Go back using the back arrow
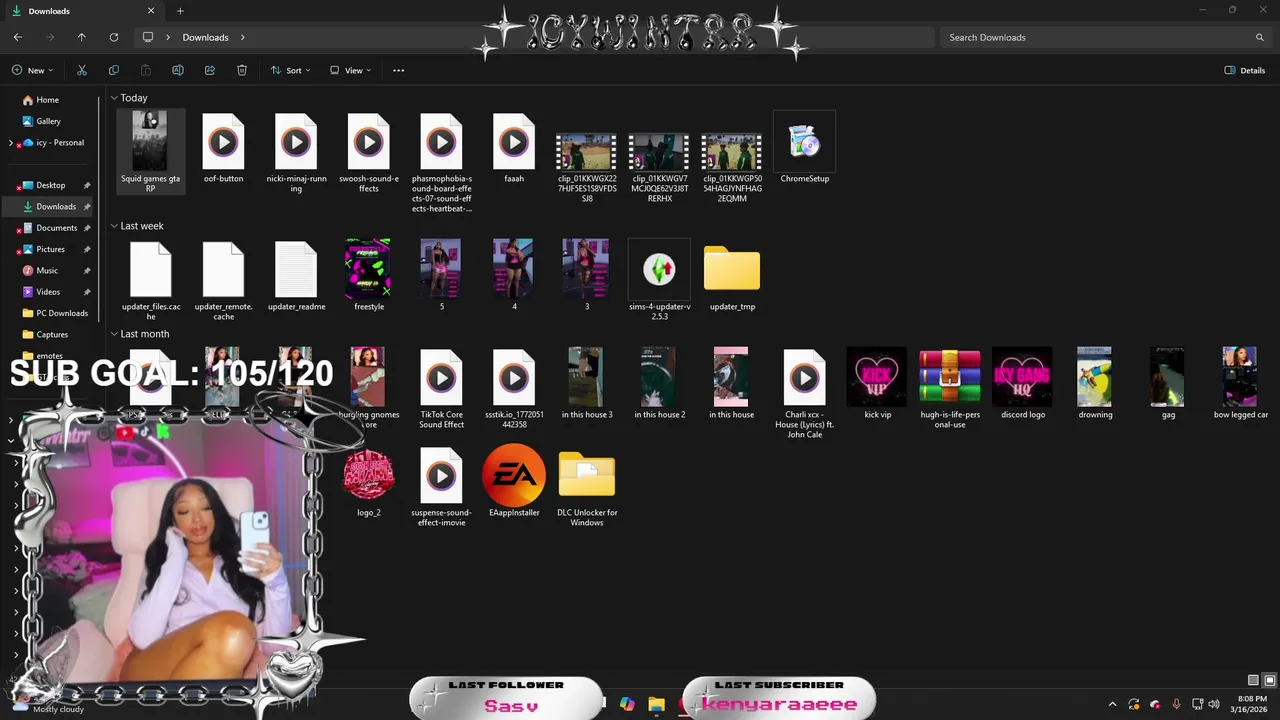Viewport: 1280px width, 720px height. tap(18, 37)
